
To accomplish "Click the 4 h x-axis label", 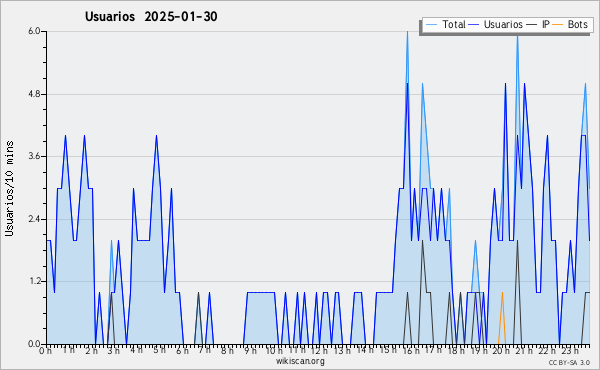I will (x=136, y=350).
